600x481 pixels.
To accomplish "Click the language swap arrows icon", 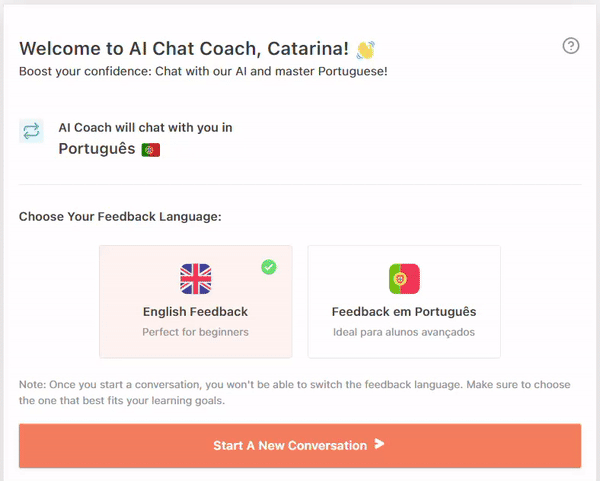I will pyautogui.click(x=31, y=131).
